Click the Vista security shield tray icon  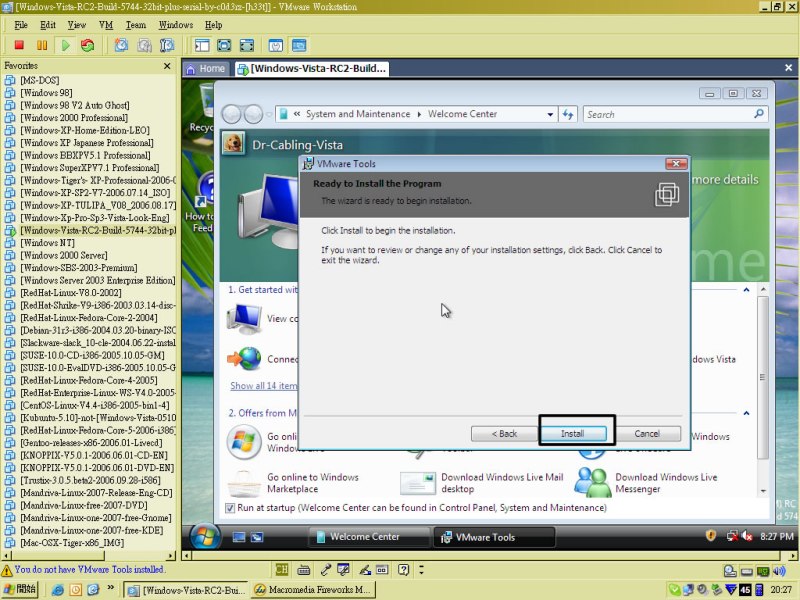711,535
